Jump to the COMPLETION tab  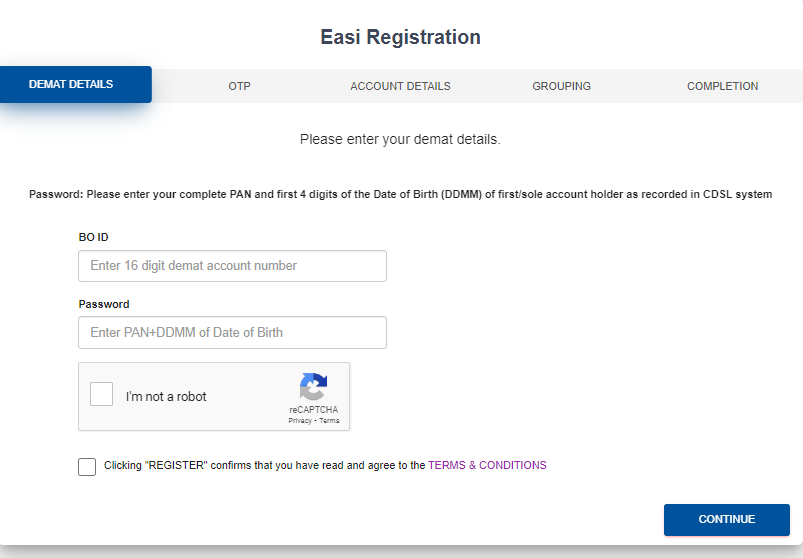point(722,86)
